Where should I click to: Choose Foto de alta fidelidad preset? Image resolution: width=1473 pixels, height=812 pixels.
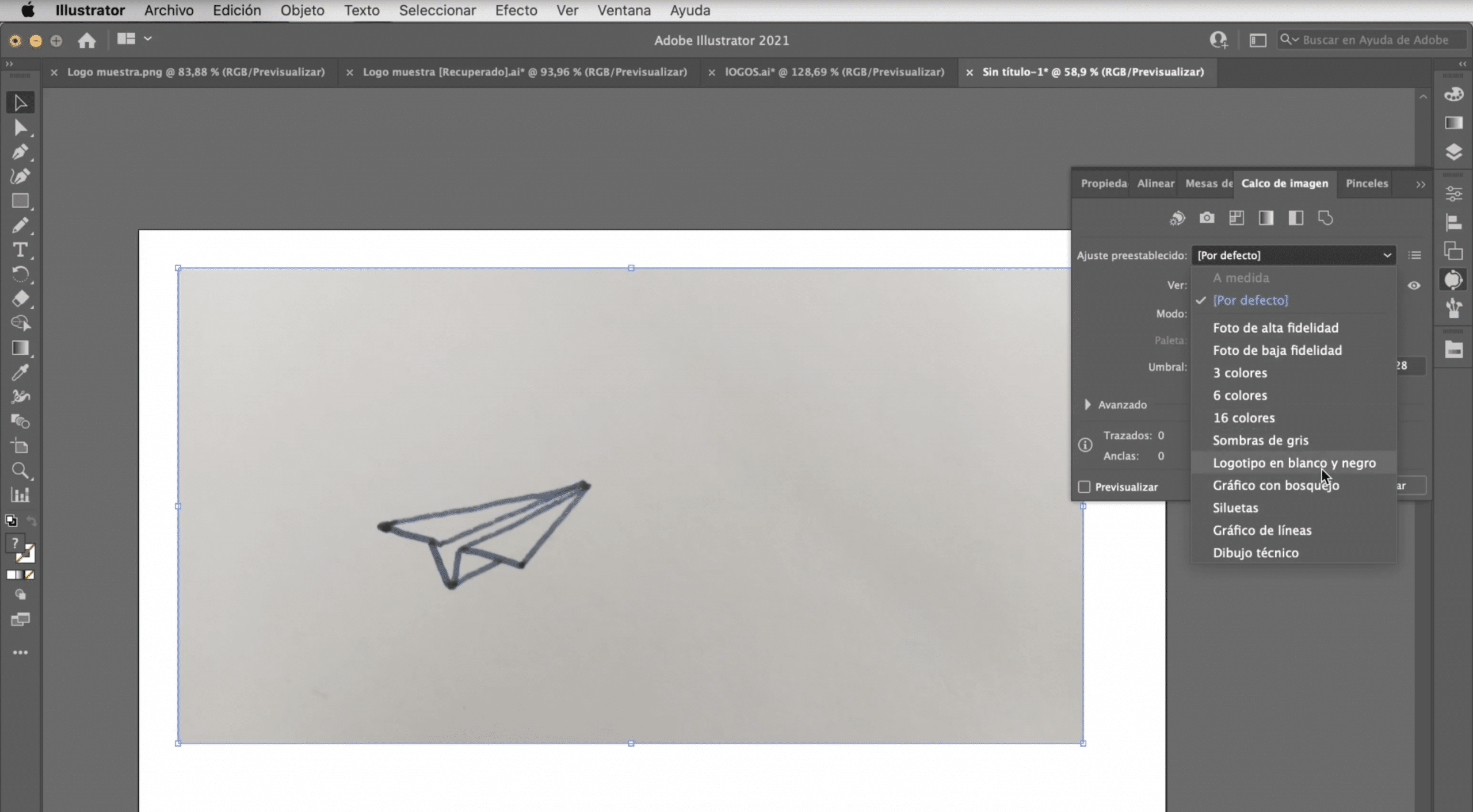pos(1293,328)
